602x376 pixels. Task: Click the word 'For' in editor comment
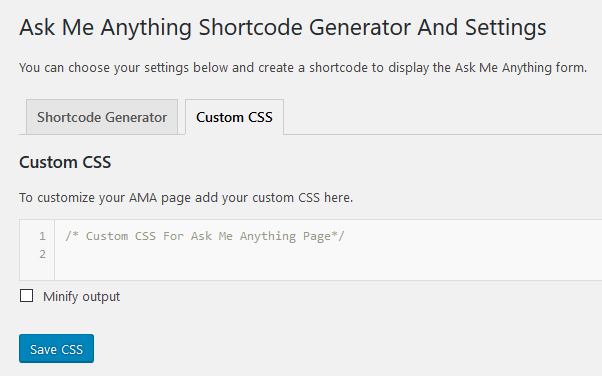coord(173,236)
